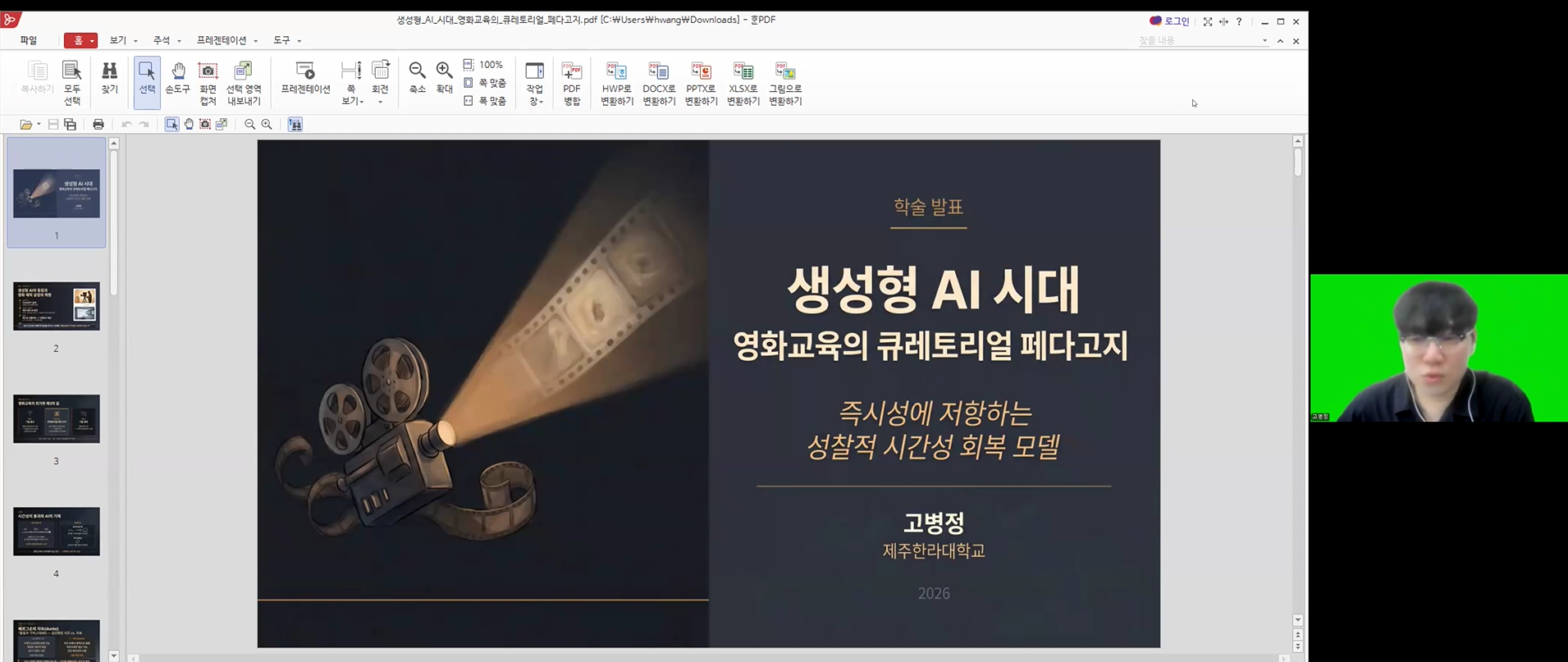Open the 회전 (Rotate) dropdown
The image size is (1568, 662).
click(380, 83)
